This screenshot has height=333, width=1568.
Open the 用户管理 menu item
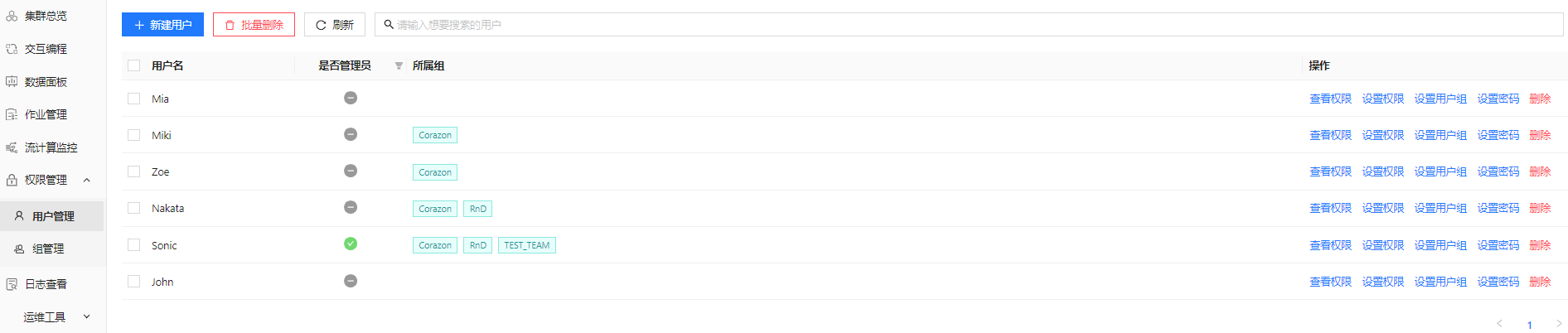(x=53, y=216)
